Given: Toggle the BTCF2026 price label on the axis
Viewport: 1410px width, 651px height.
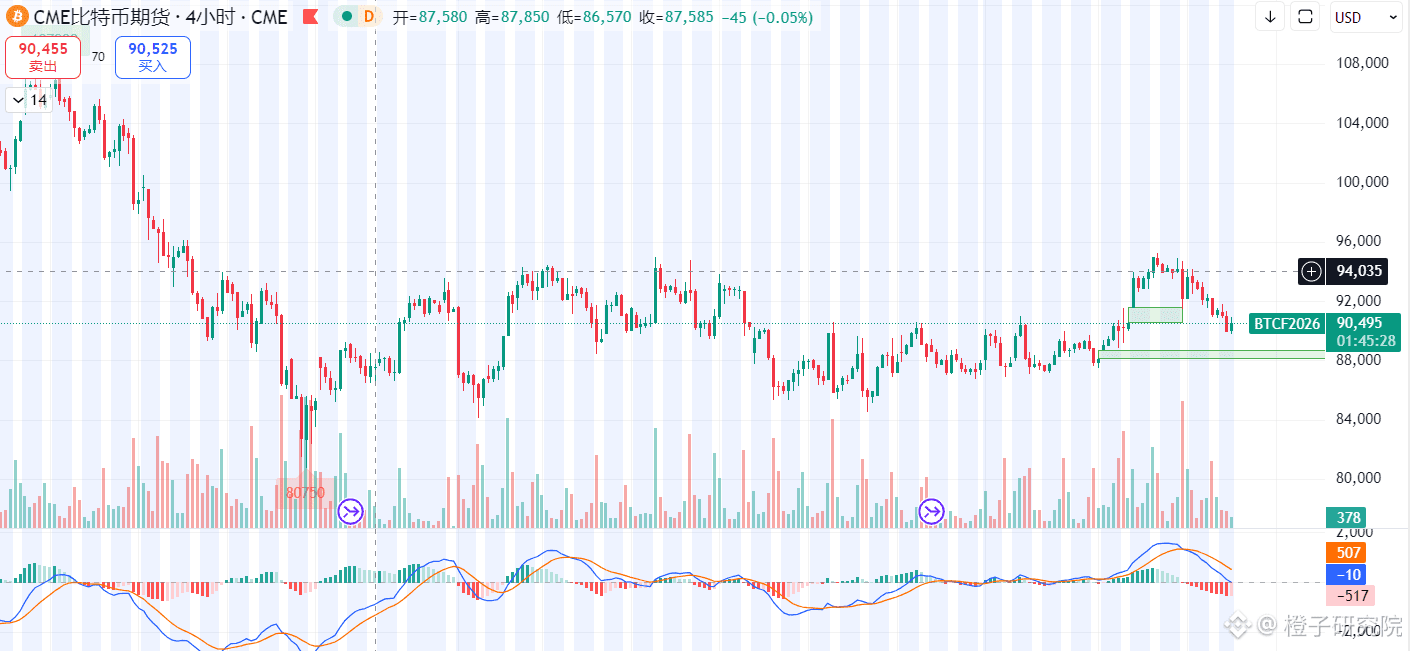Looking at the screenshot, I should (1285, 323).
